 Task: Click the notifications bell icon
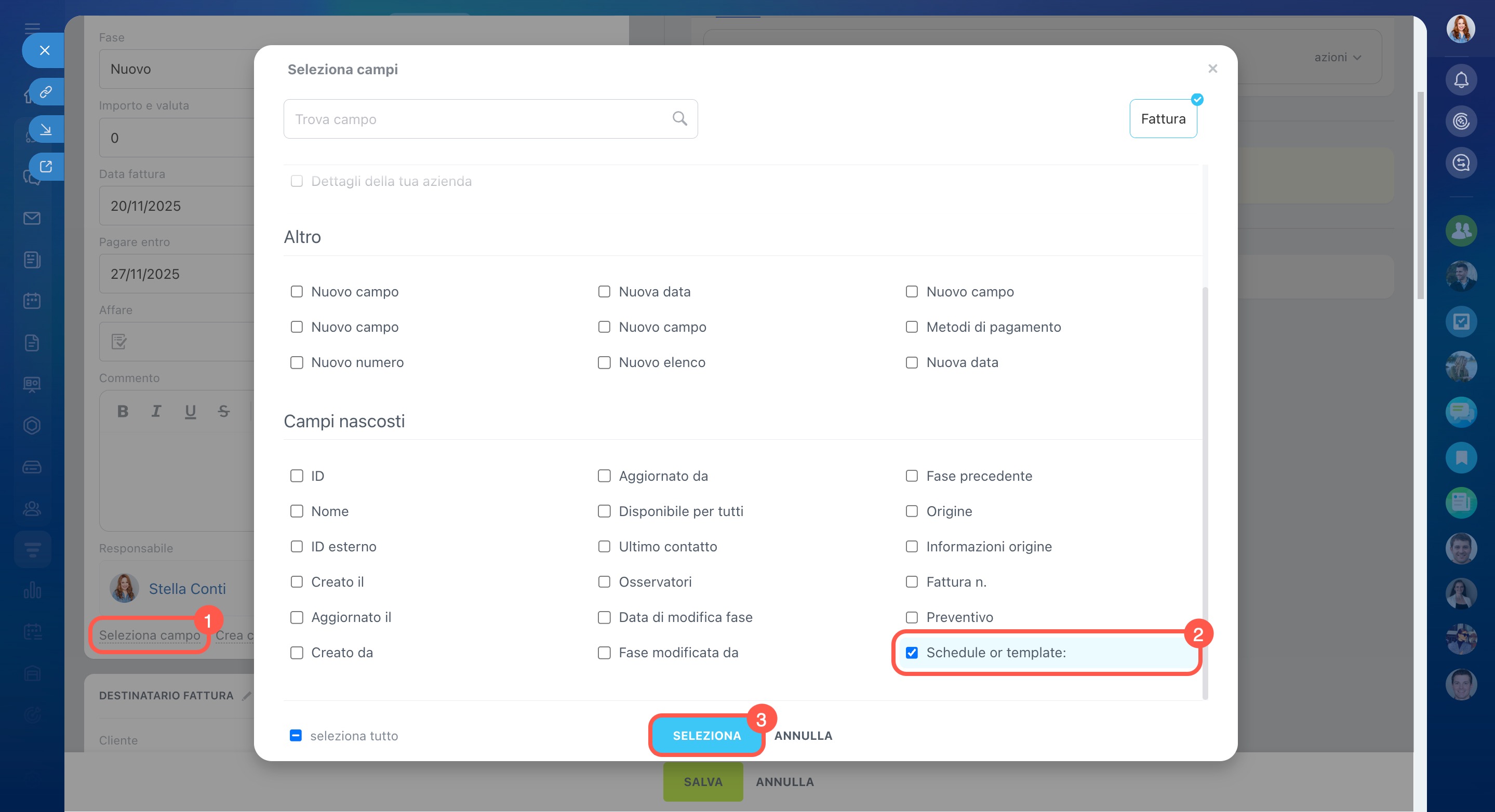coord(1461,79)
